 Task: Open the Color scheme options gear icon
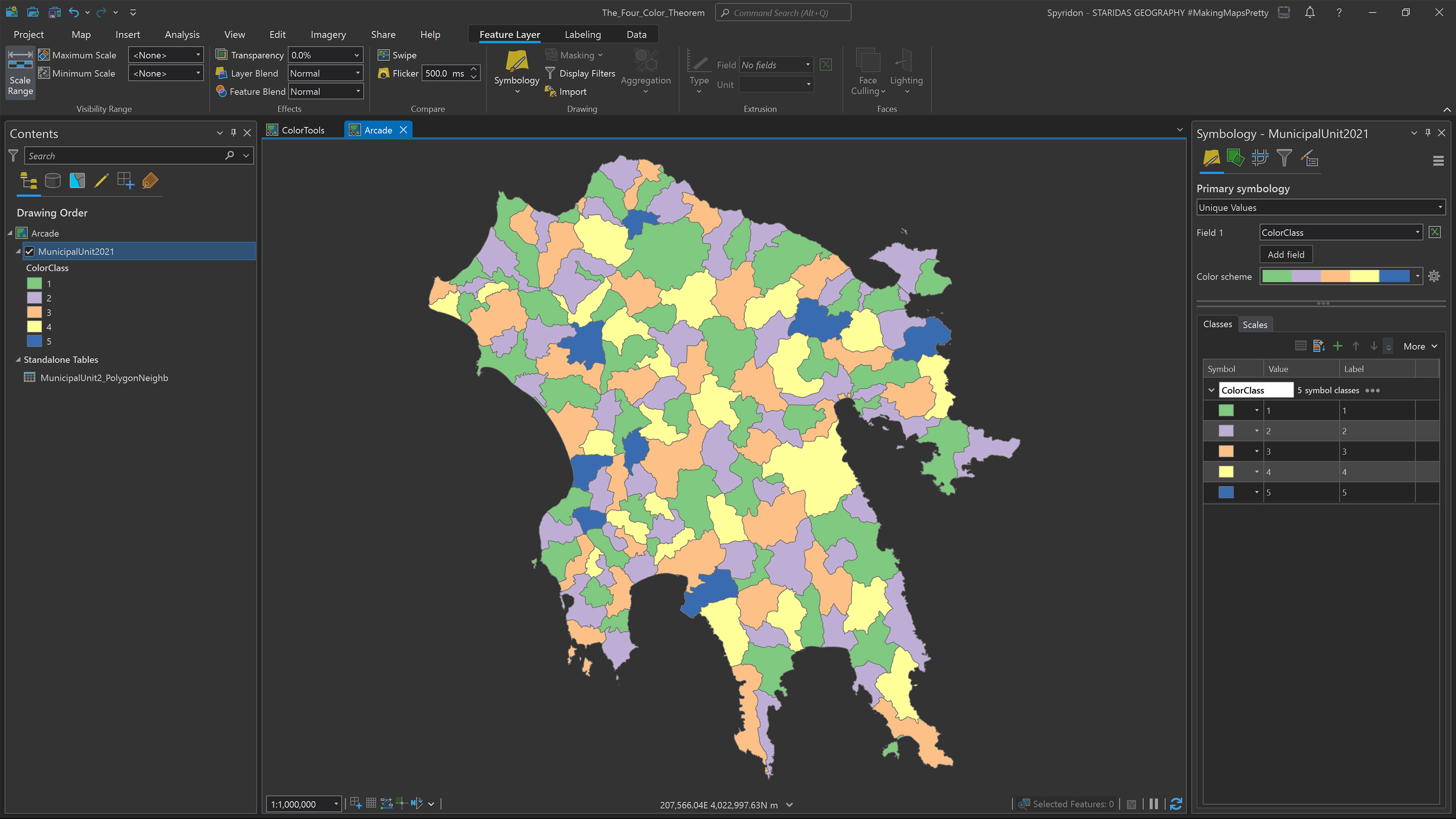coord(1435,276)
